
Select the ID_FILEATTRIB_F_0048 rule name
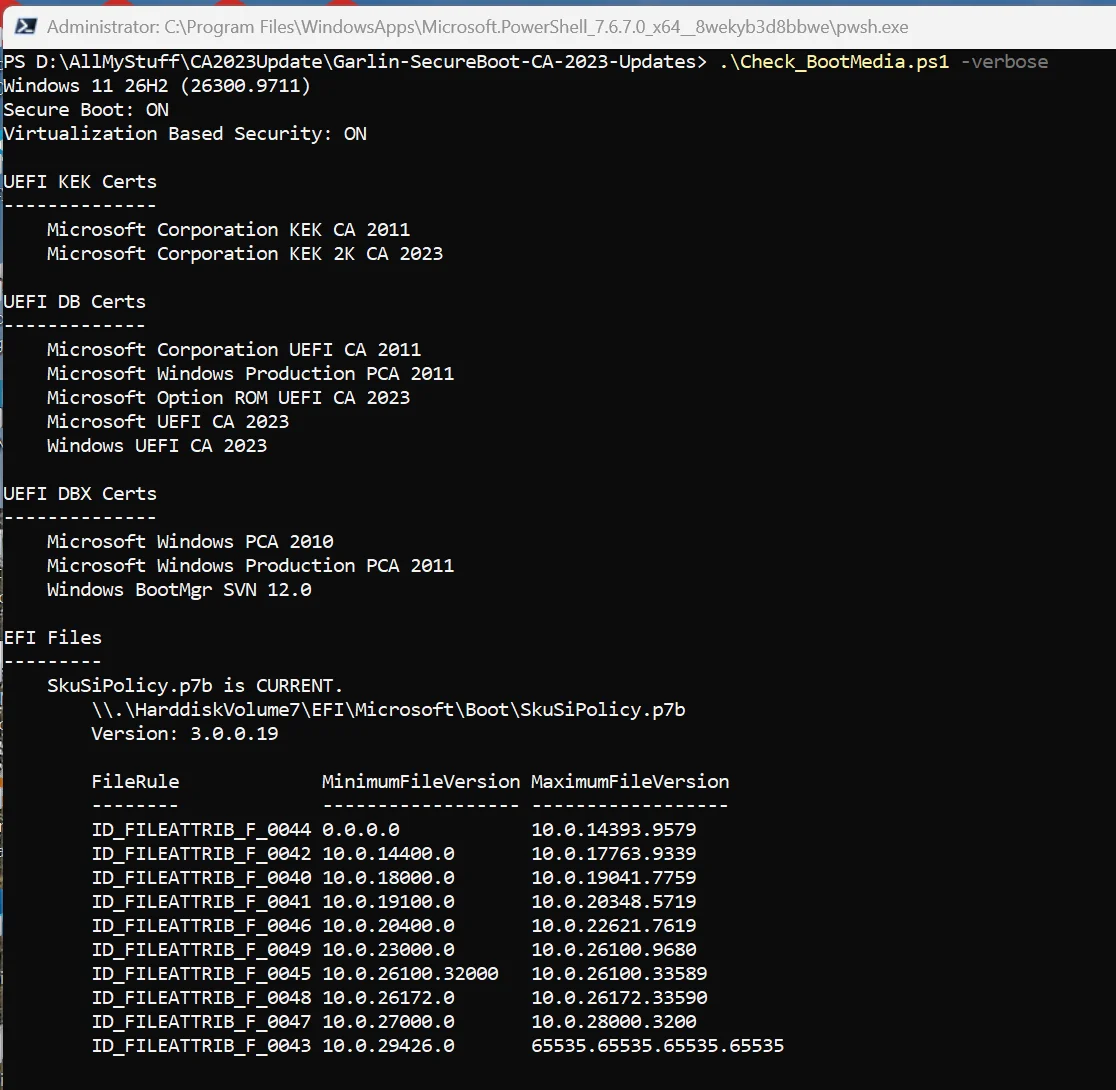click(201, 998)
